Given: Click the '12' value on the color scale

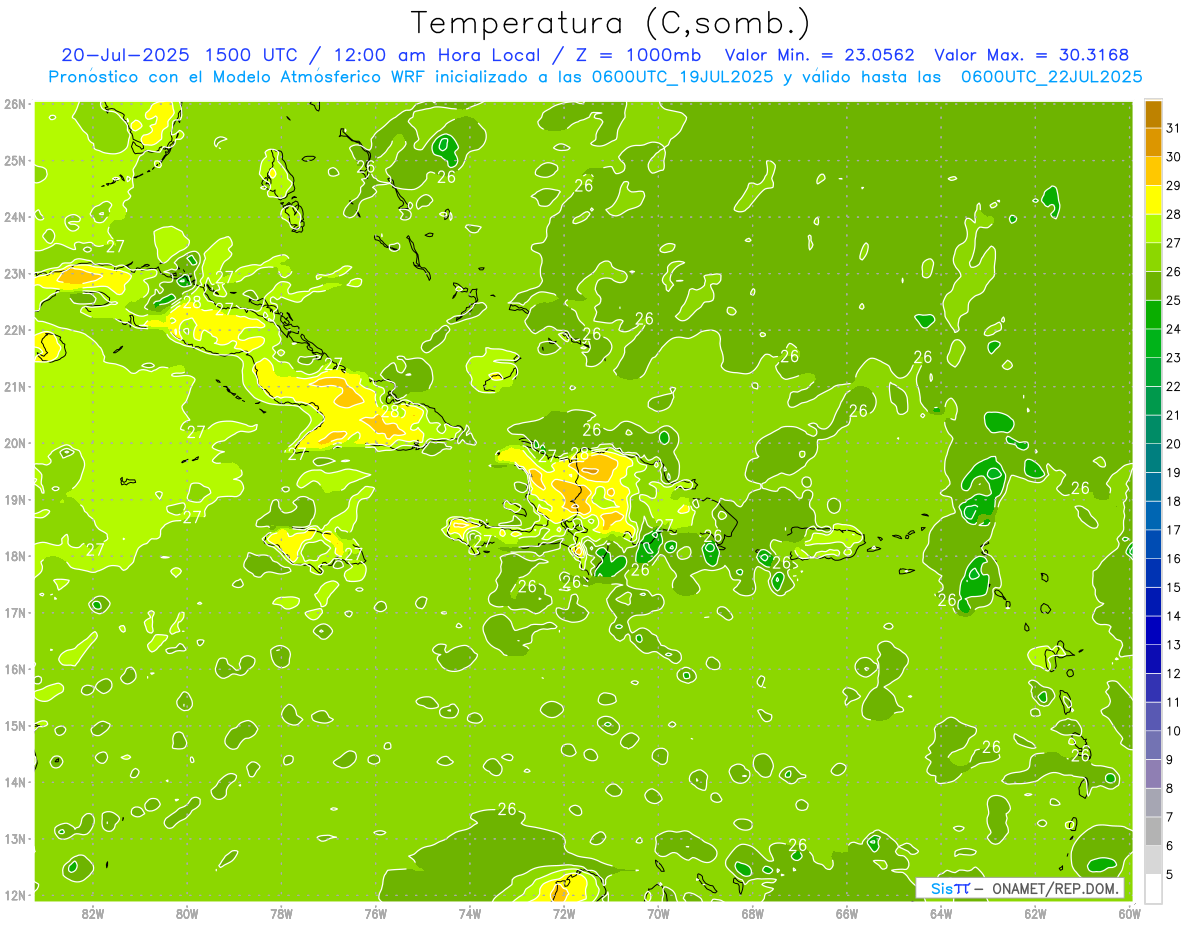Looking at the screenshot, I should (1173, 673).
